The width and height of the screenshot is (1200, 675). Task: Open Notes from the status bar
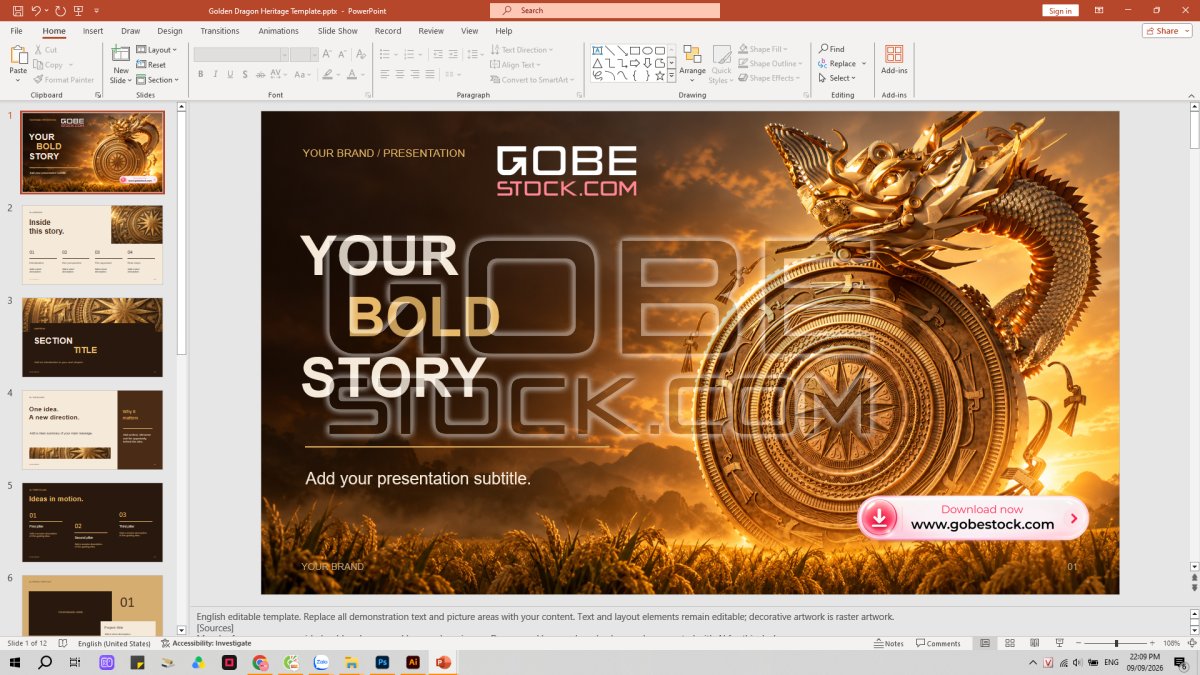(x=888, y=643)
